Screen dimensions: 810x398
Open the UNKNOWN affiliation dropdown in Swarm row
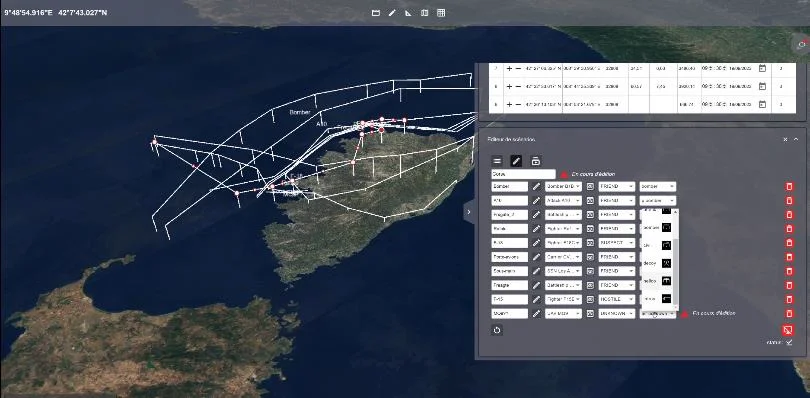tap(617, 313)
